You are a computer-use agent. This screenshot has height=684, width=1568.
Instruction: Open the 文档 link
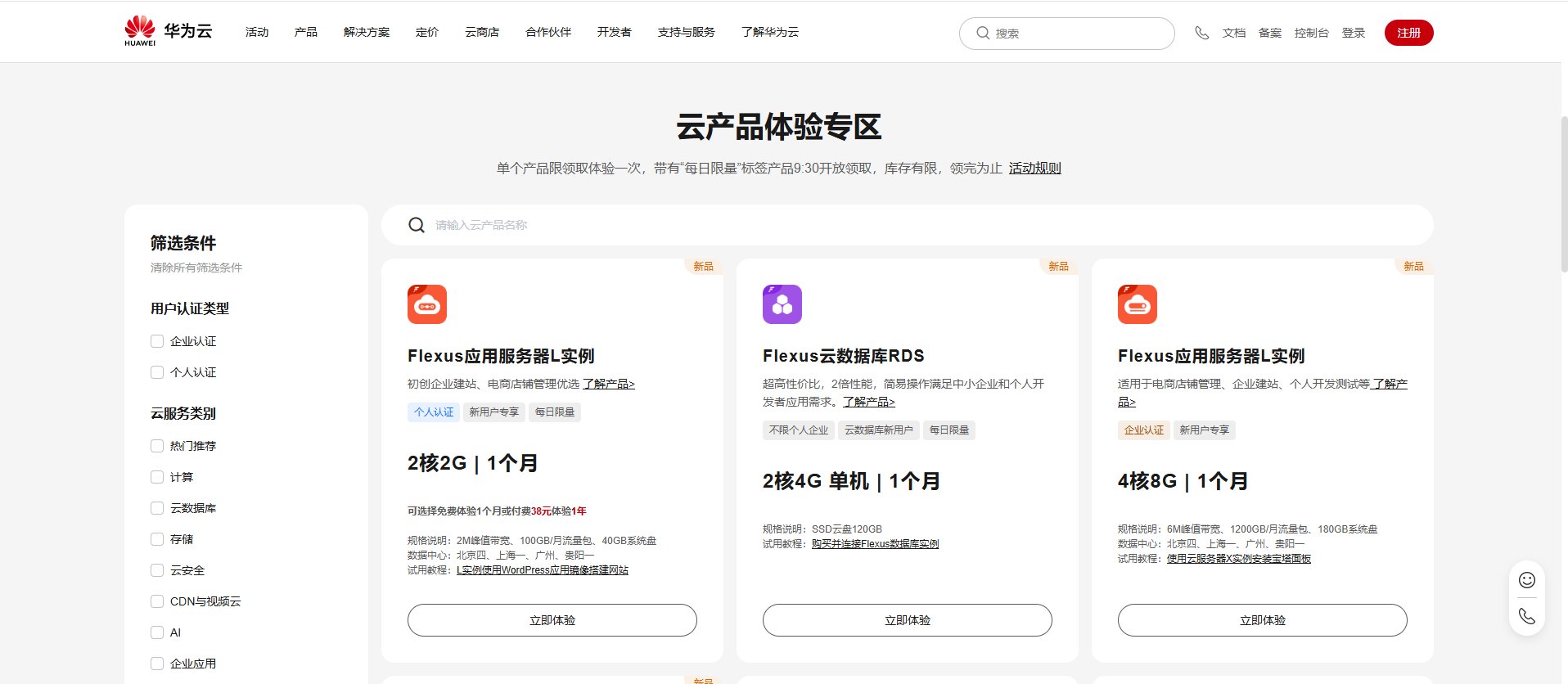(x=1234, y=33)
